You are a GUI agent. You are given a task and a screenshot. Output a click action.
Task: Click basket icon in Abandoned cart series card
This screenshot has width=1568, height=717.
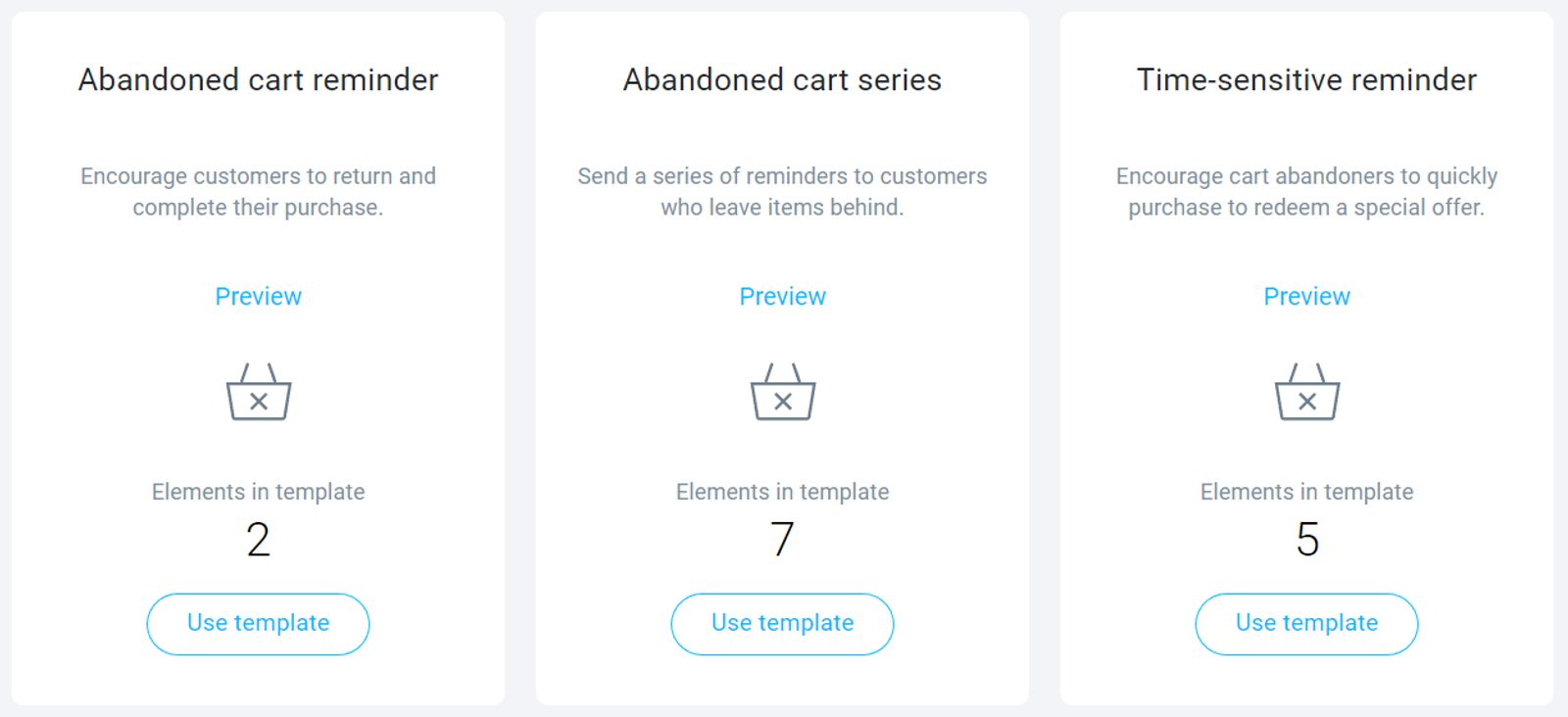pyautogui.click(x=783, y=393)
